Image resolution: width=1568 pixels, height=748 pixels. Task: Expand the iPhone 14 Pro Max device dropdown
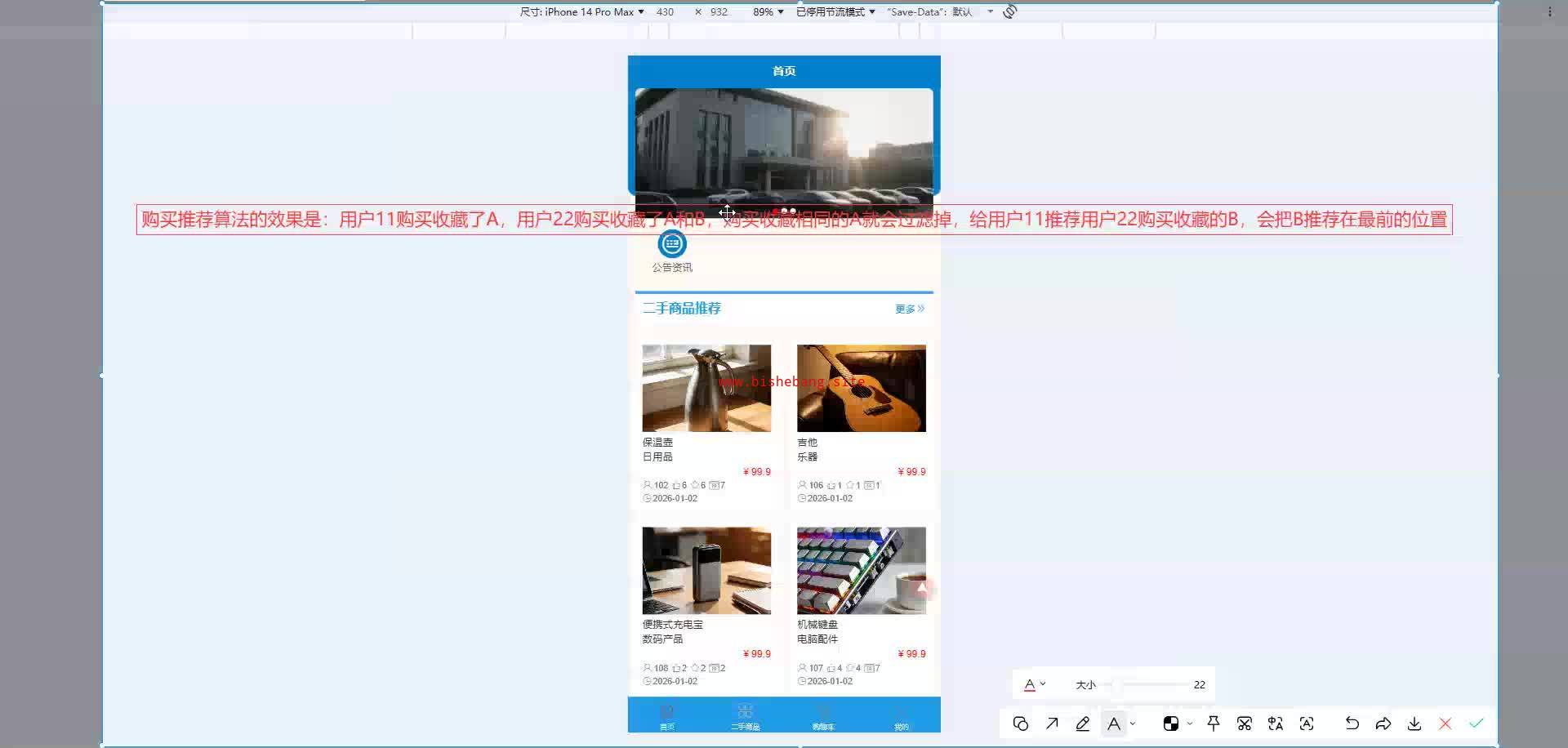click(582, 11)
